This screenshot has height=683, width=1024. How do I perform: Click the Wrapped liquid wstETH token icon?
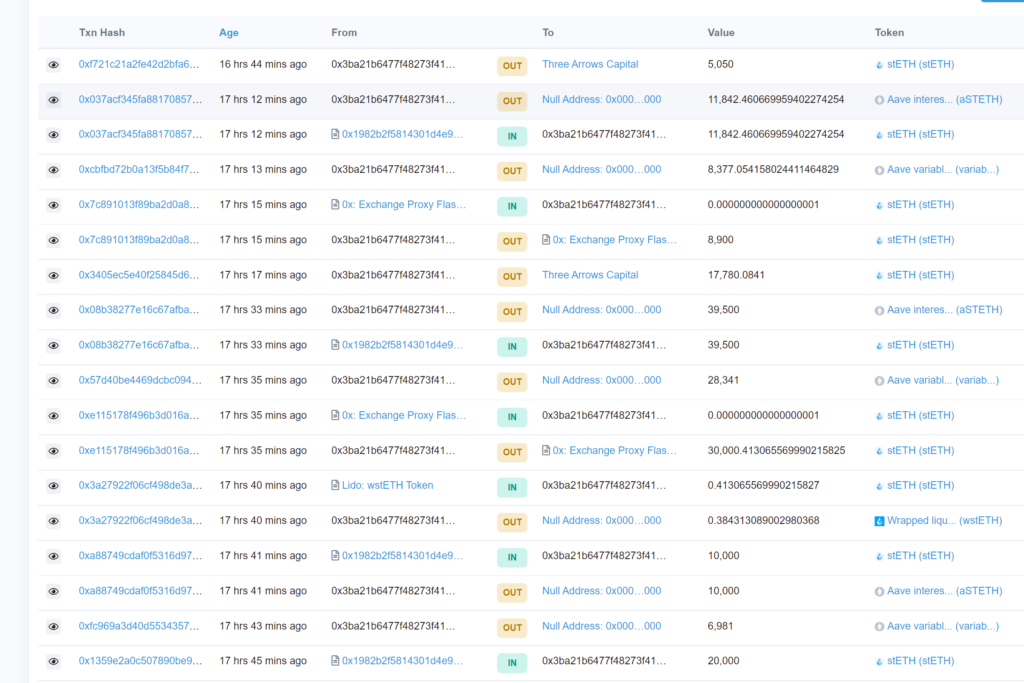tap(879, 521)
